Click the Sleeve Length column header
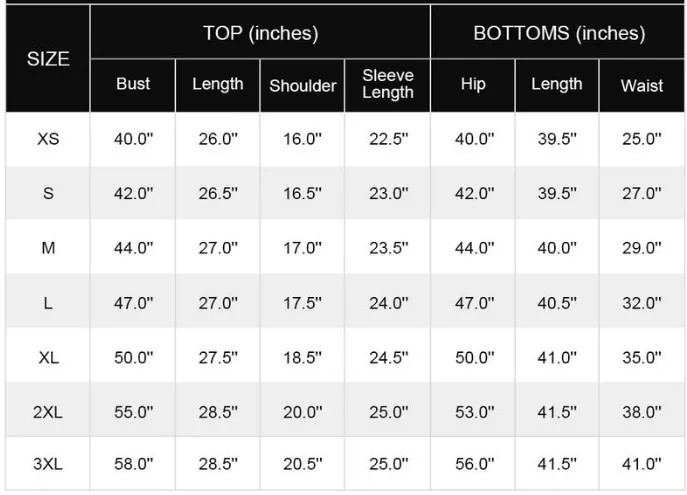Image resolution: width=687 pixels, height=495 pixels. [x=387, y=85]
